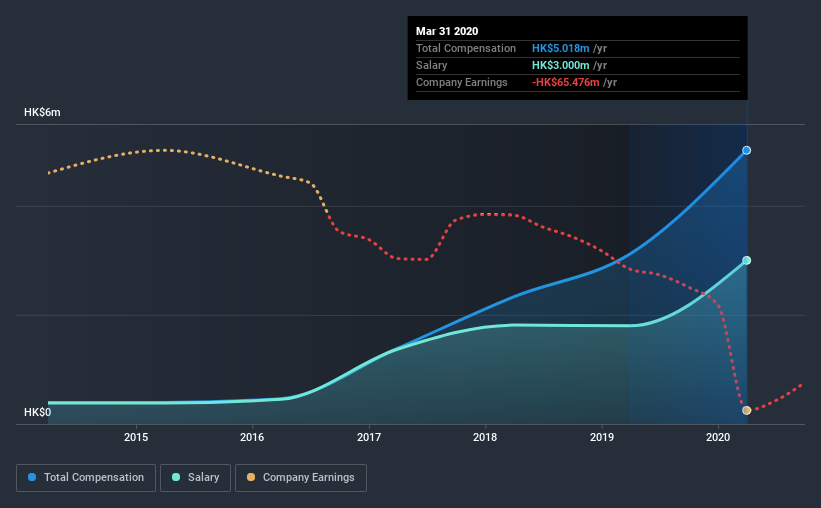821x508 pixels.
Task: Click the orange Company Earnings data point marker
Action: click(747, 410)
